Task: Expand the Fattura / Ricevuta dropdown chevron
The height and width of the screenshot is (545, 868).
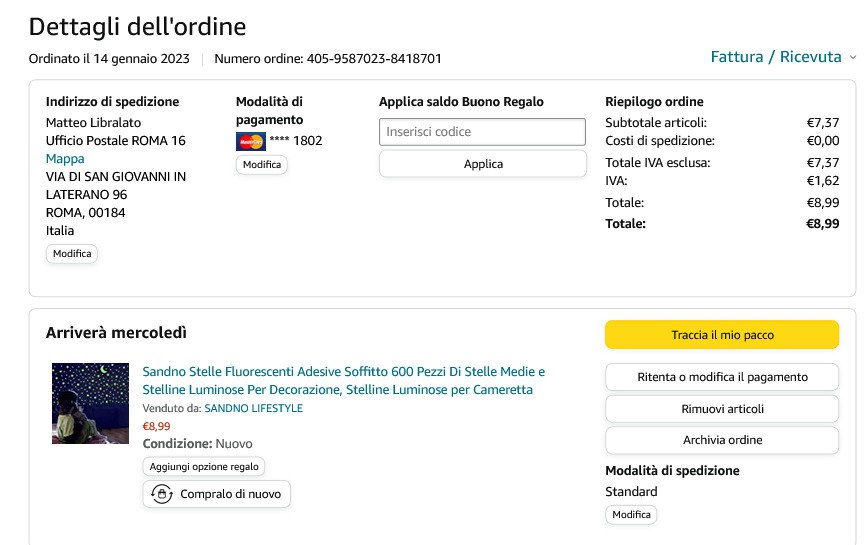Action: point(852,58)
